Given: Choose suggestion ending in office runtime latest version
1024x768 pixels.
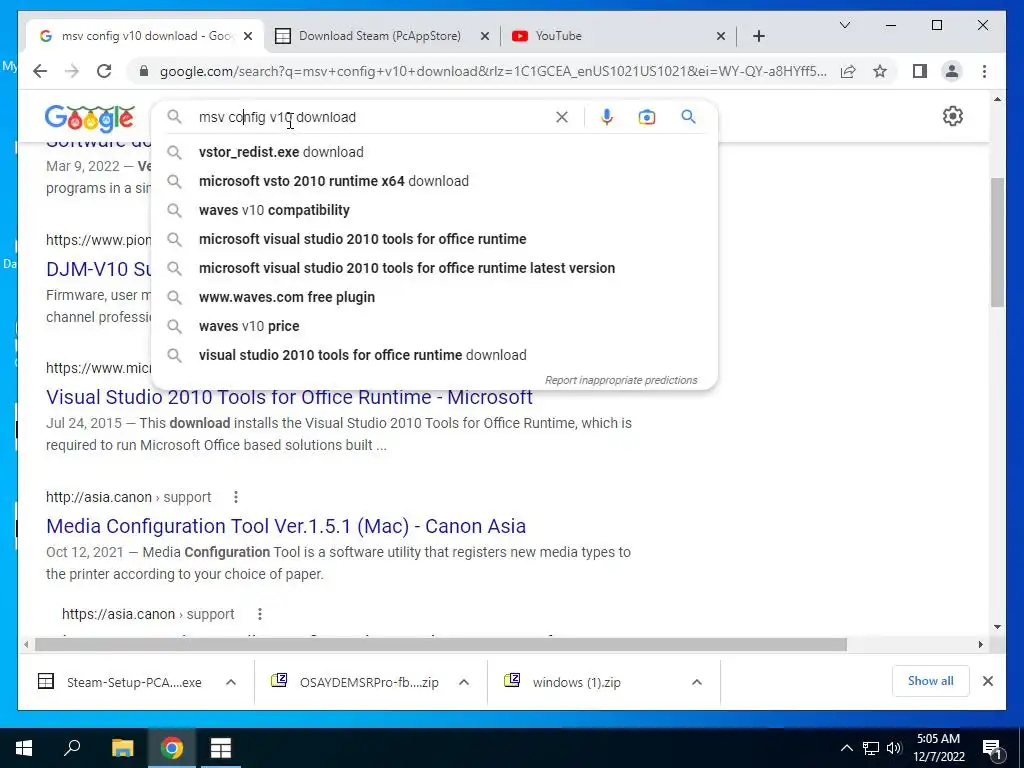Looking at the screenshot, I should pos(434,268).
